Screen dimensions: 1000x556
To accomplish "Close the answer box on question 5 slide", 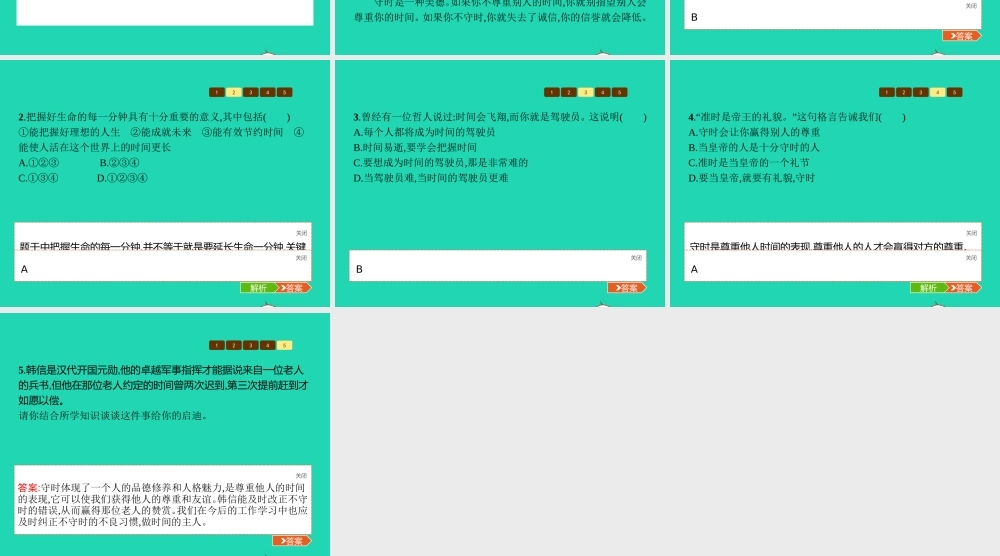I will click(302, 476).
